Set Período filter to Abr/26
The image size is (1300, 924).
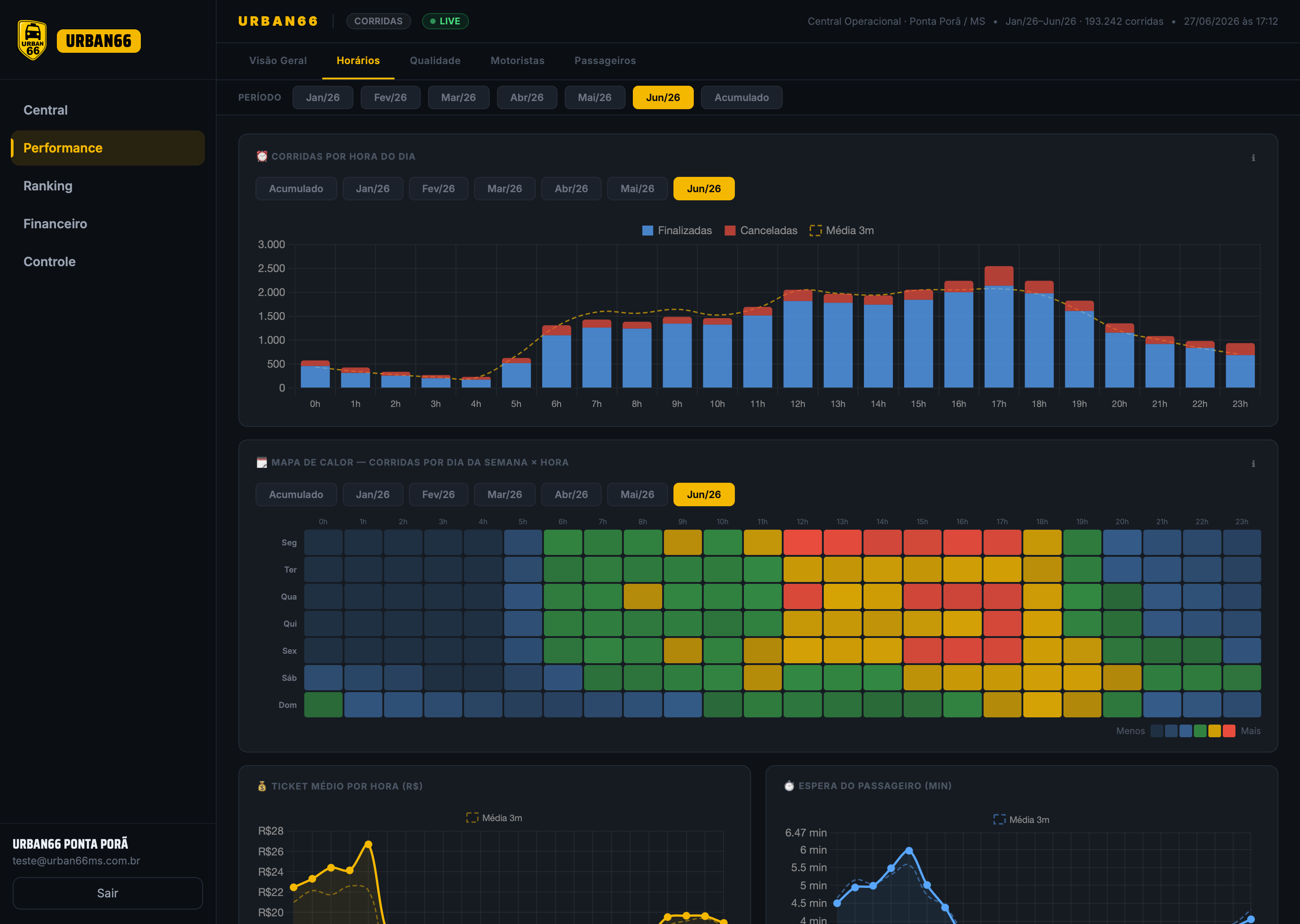point(526,97)
